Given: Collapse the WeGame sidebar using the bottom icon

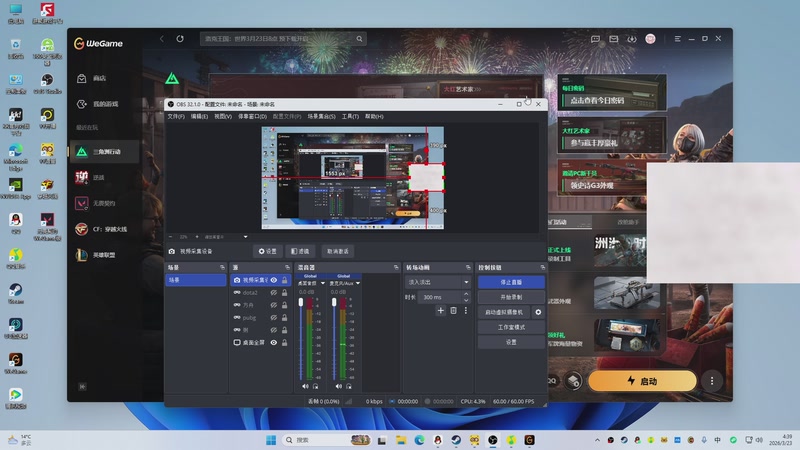Looking at the screenshot, I should pos(82,387).
